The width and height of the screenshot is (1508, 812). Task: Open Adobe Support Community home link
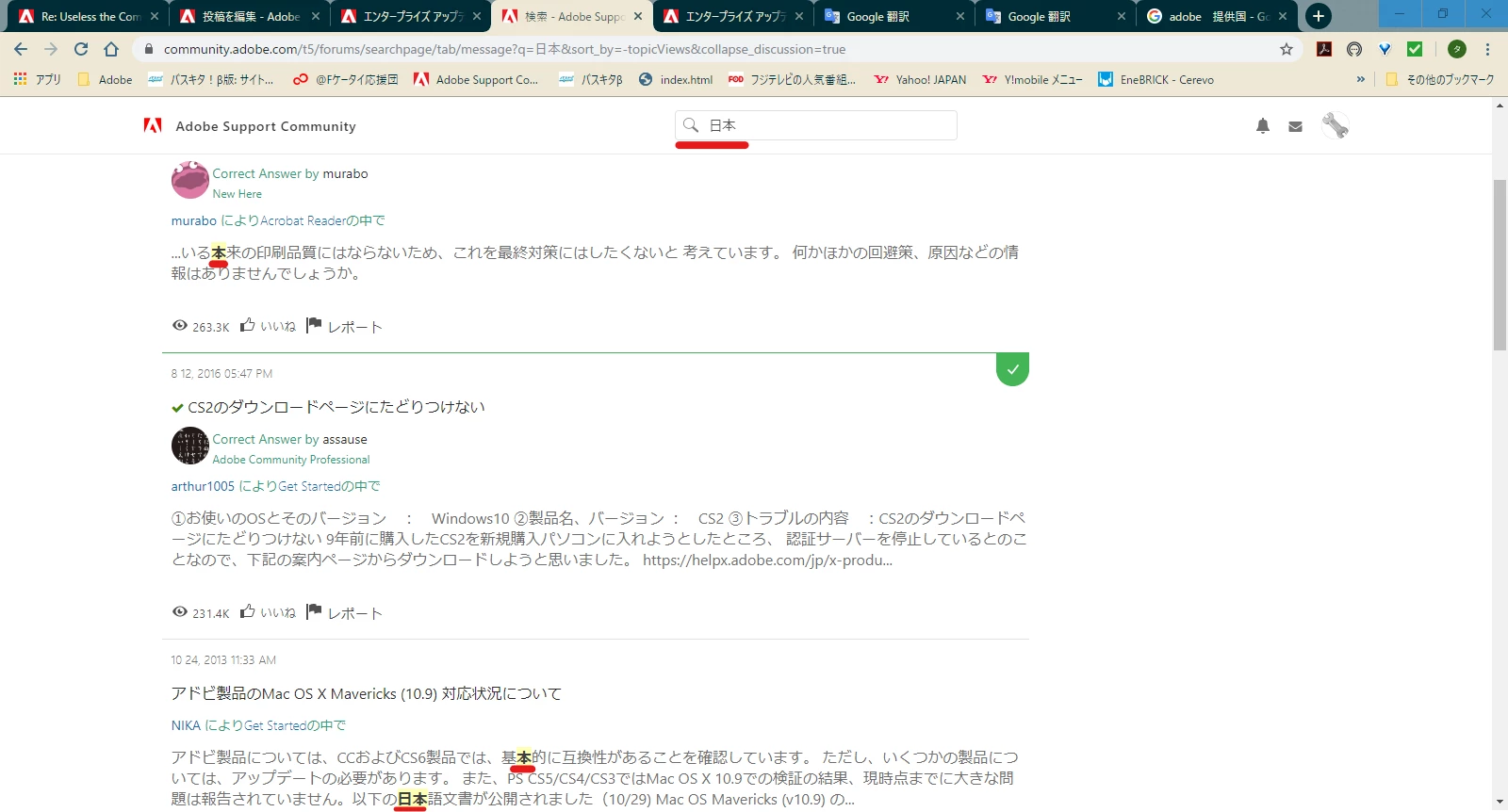(x=266, y=126)
